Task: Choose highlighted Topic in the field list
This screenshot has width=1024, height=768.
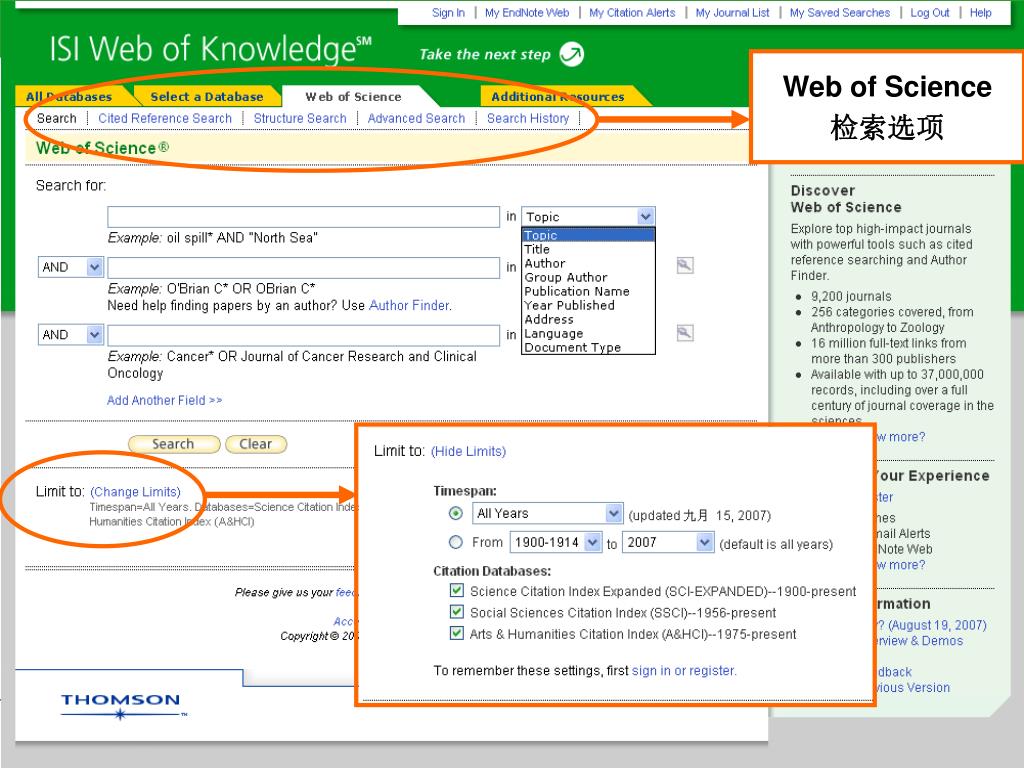Action: [588, 235]
